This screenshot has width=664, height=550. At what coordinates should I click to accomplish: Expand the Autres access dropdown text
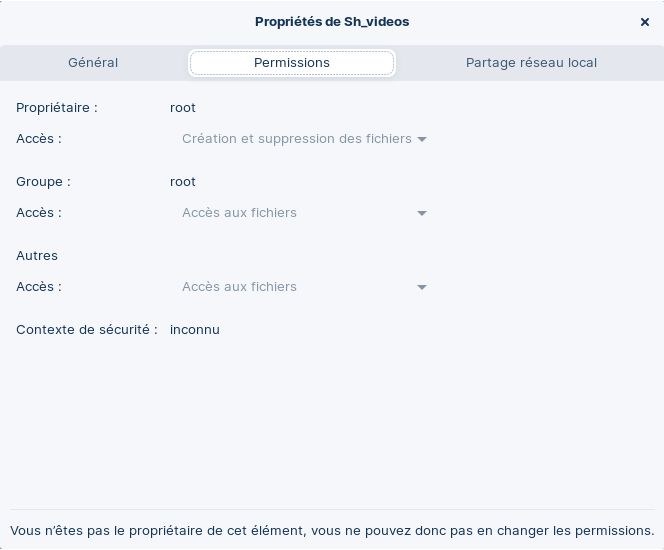coord(239,287)
